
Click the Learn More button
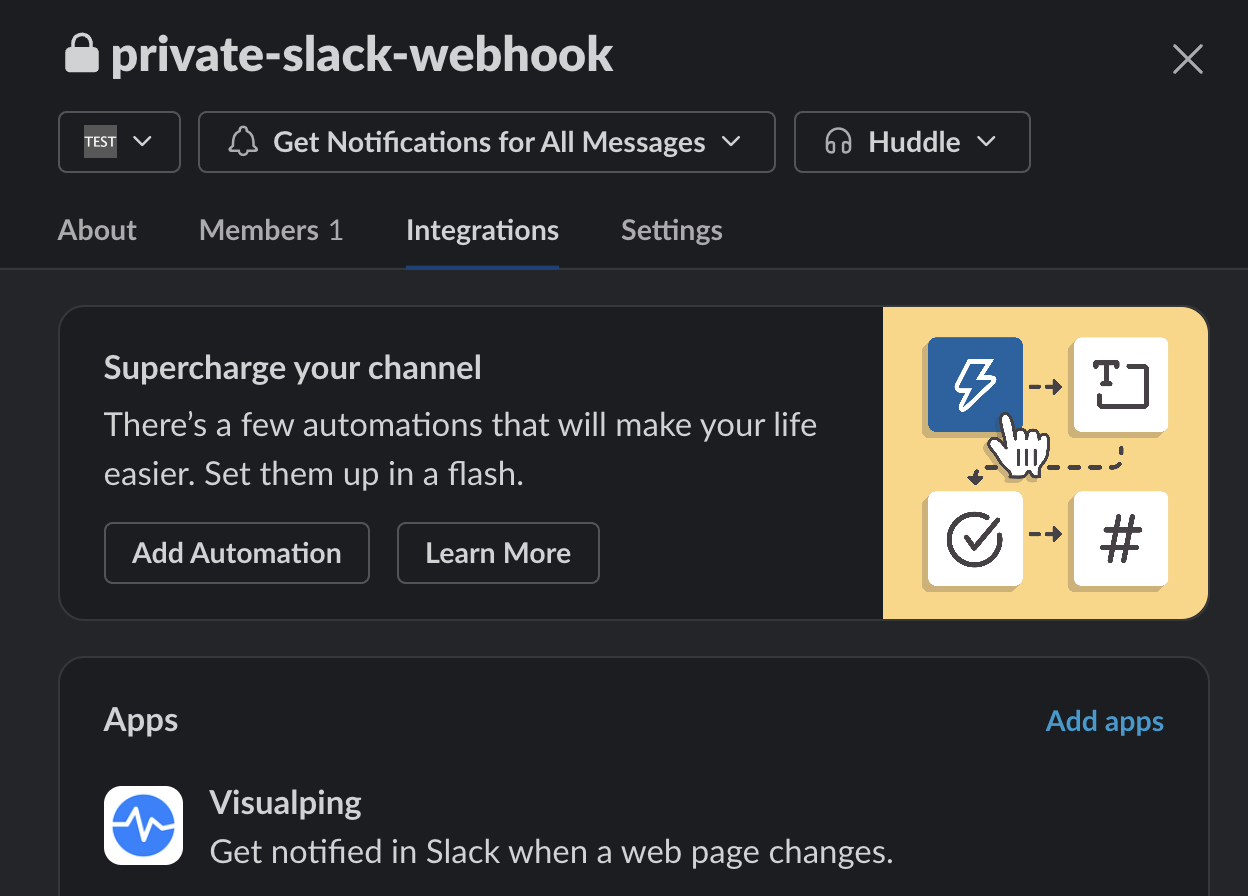coord(498,553)
